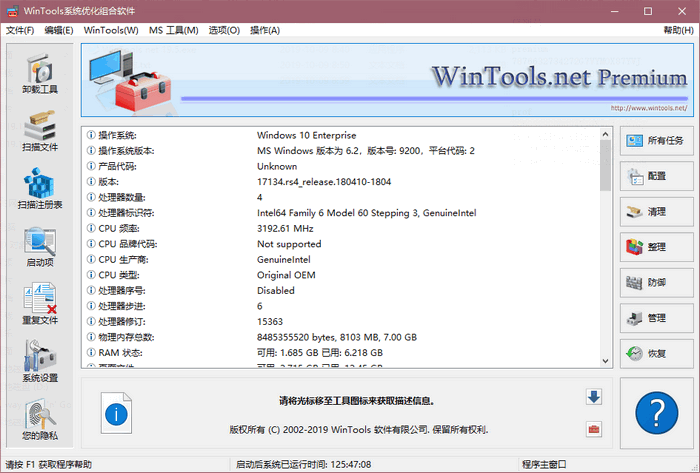Open the 选项(O) menu

[224, 30]
